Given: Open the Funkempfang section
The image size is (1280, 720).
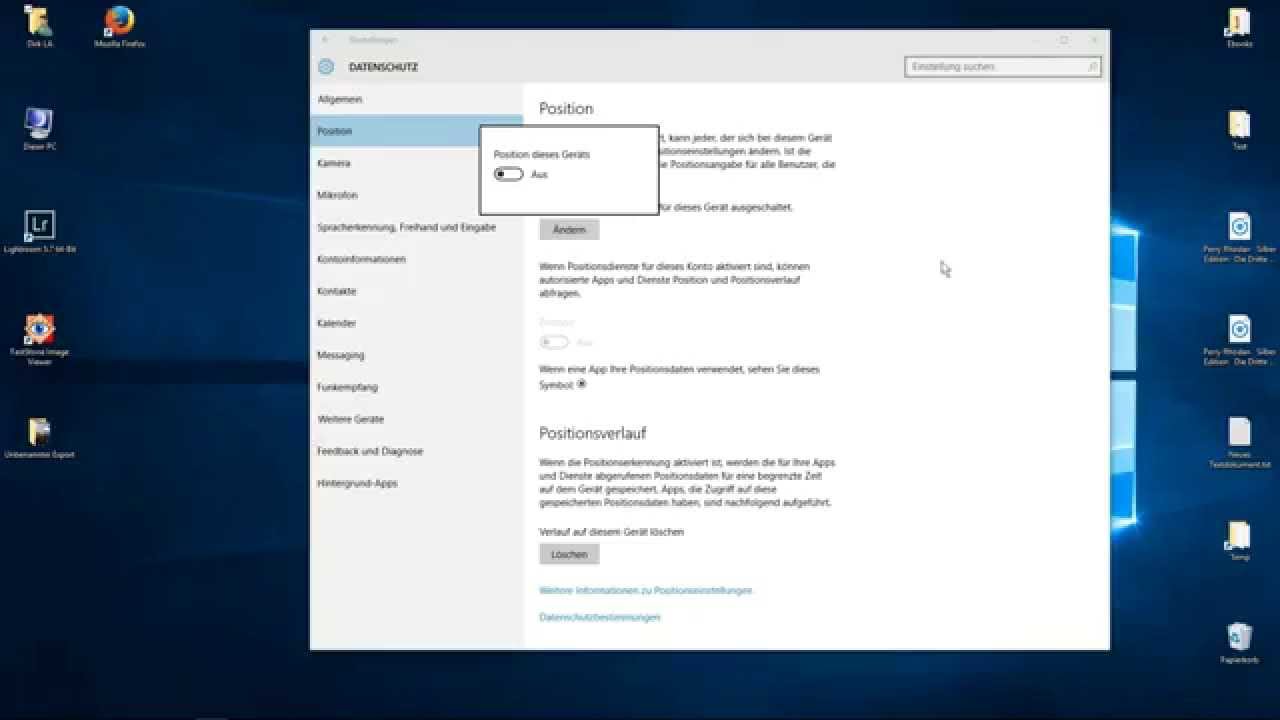Looking at the screenshot, I should (x=416, y=387).
